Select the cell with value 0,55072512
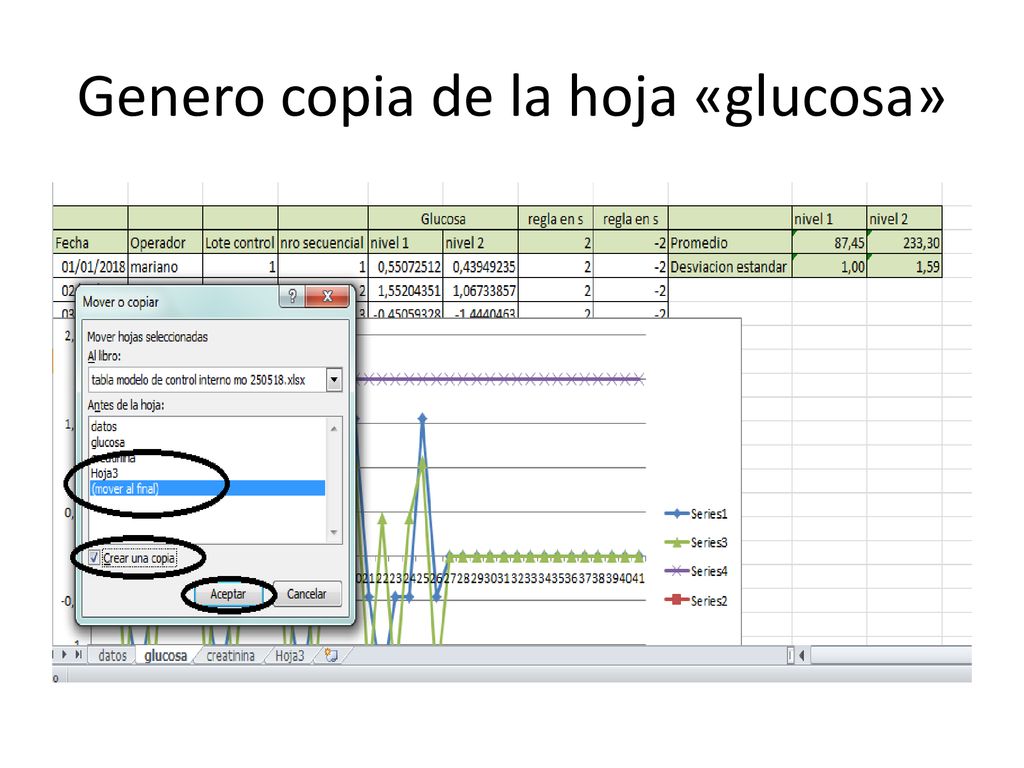1024x768 pixels. coord(406,266)
